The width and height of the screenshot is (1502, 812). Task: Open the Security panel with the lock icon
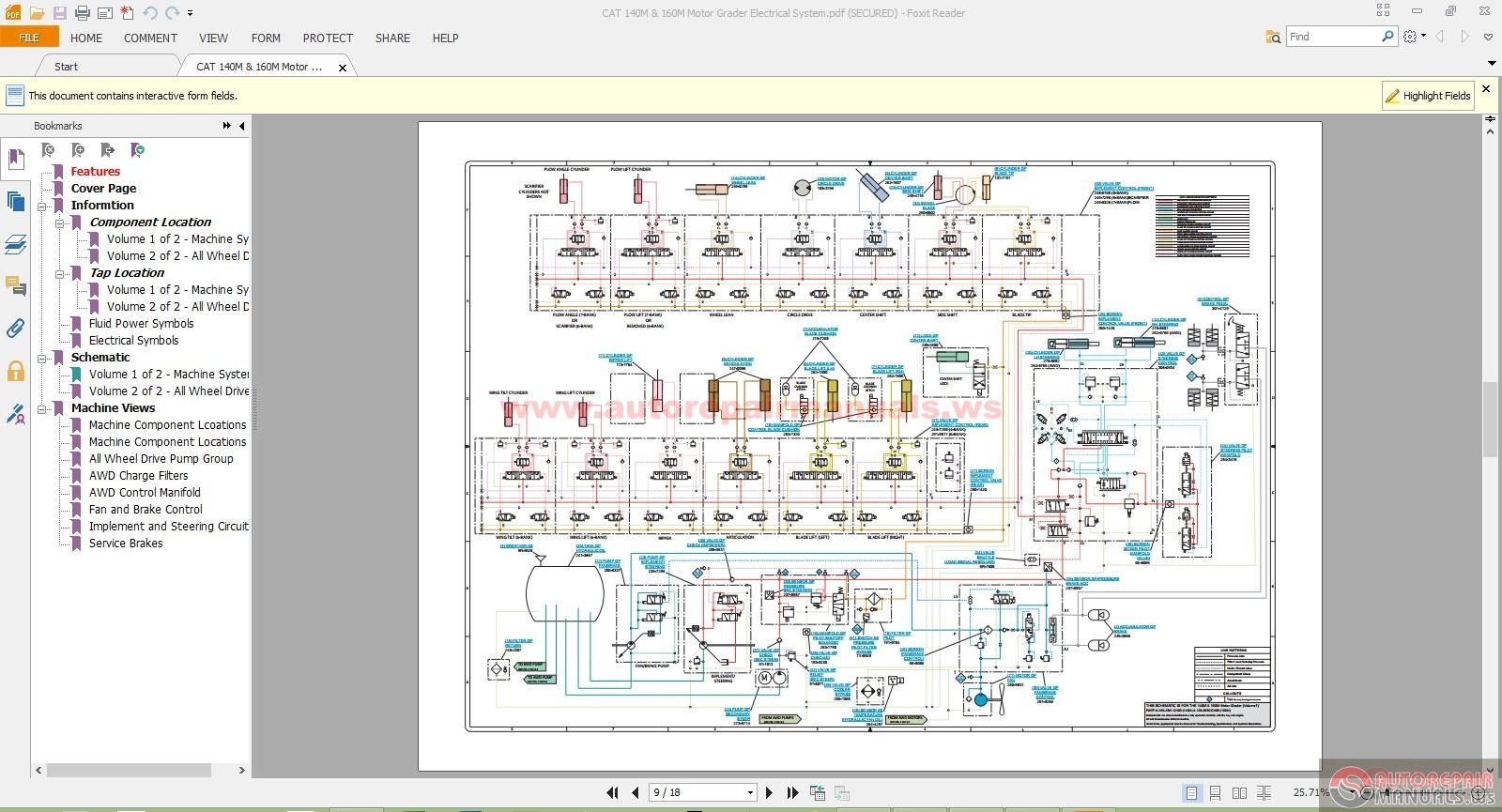(x=16, y=371)
